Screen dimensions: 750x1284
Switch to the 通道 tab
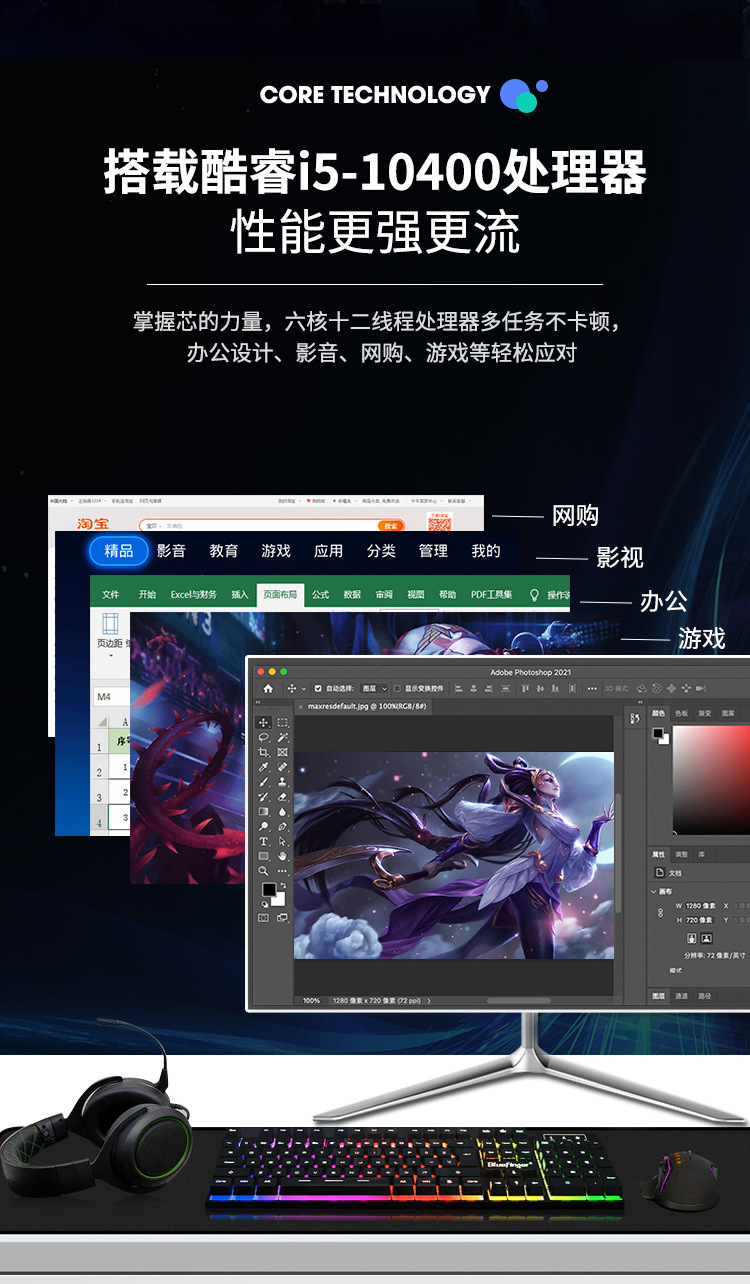[x=682, y=996]
